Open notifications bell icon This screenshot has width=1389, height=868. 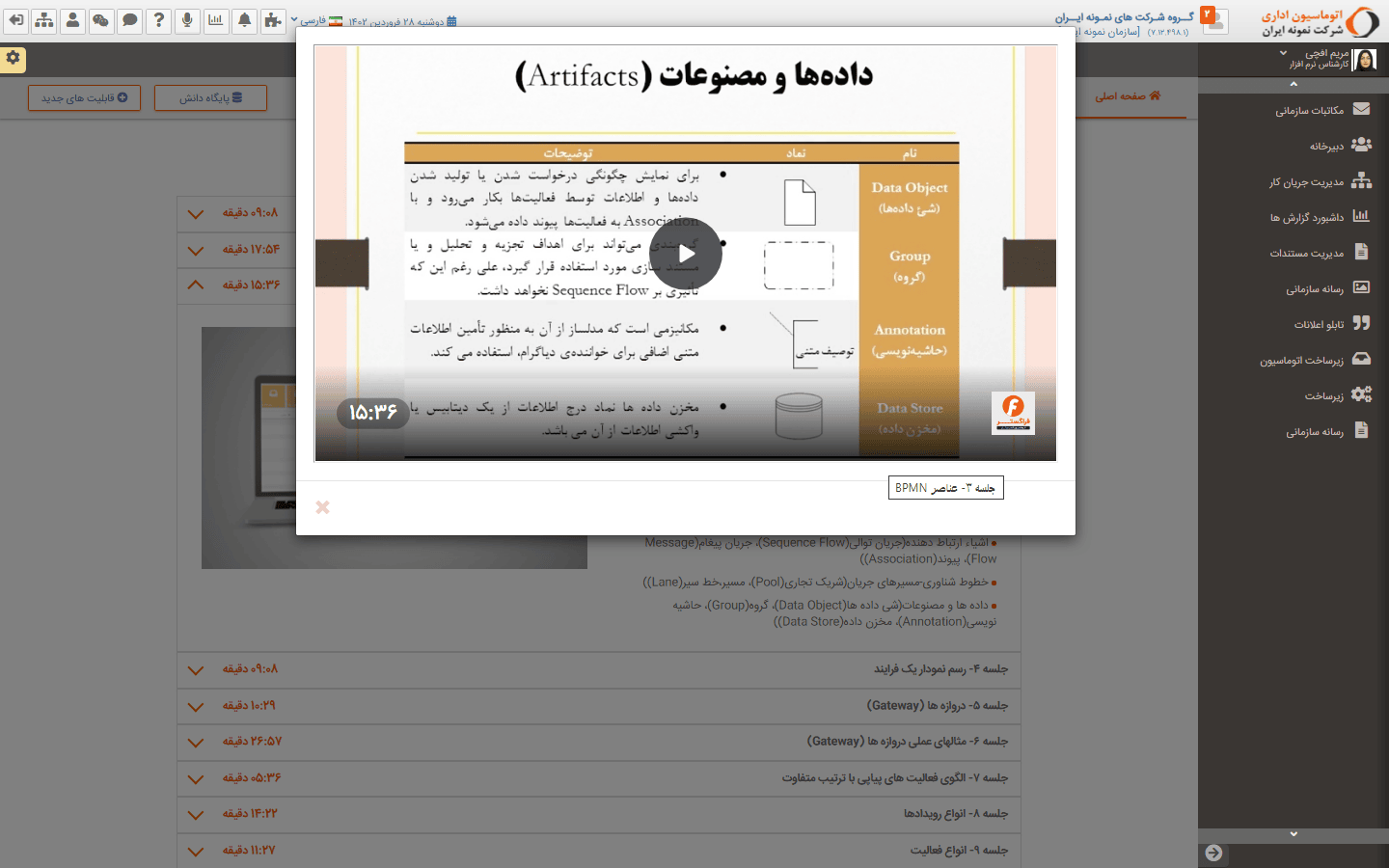point(245,20)
